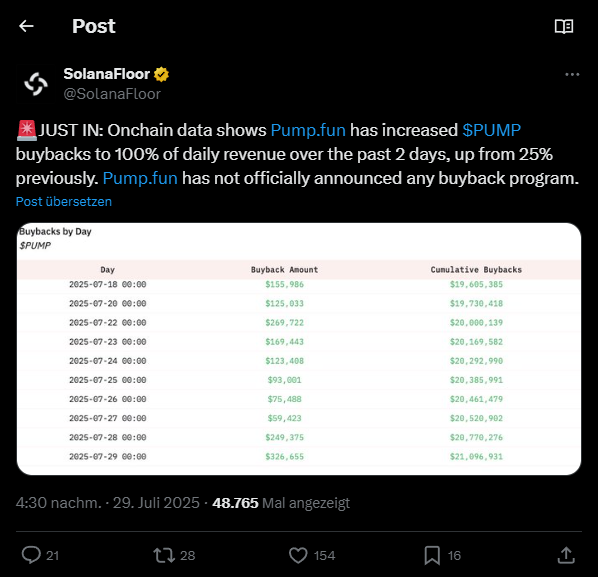This screenshot has height=577, width=598.
Task: Click the SolanaFloor display name
Action: coord(106,74)
